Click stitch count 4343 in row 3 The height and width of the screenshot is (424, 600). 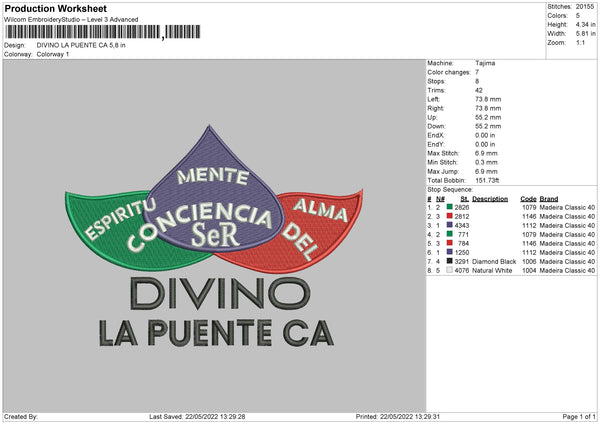pyautogui.click(x=462, y=225)
